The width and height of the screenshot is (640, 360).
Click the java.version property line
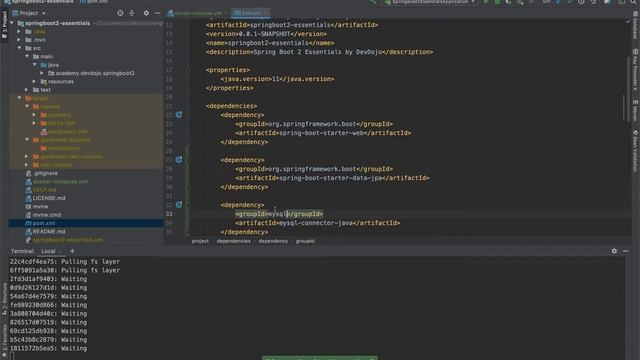point(277,79)
